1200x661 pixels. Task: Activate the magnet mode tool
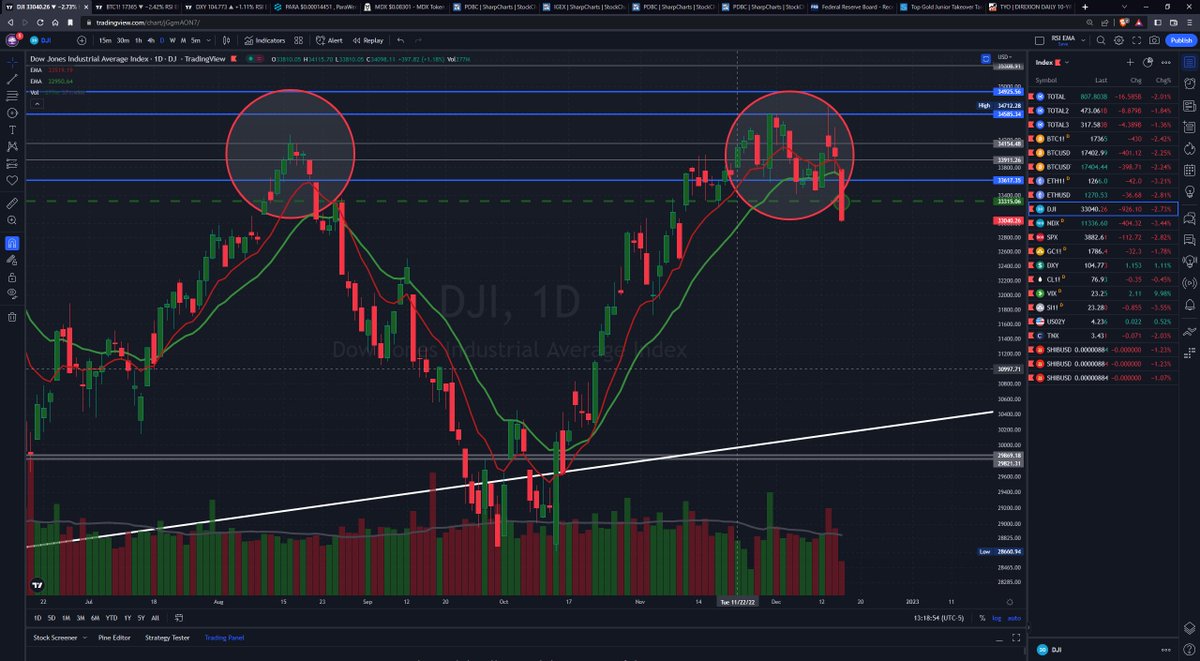tap(12, 243)
